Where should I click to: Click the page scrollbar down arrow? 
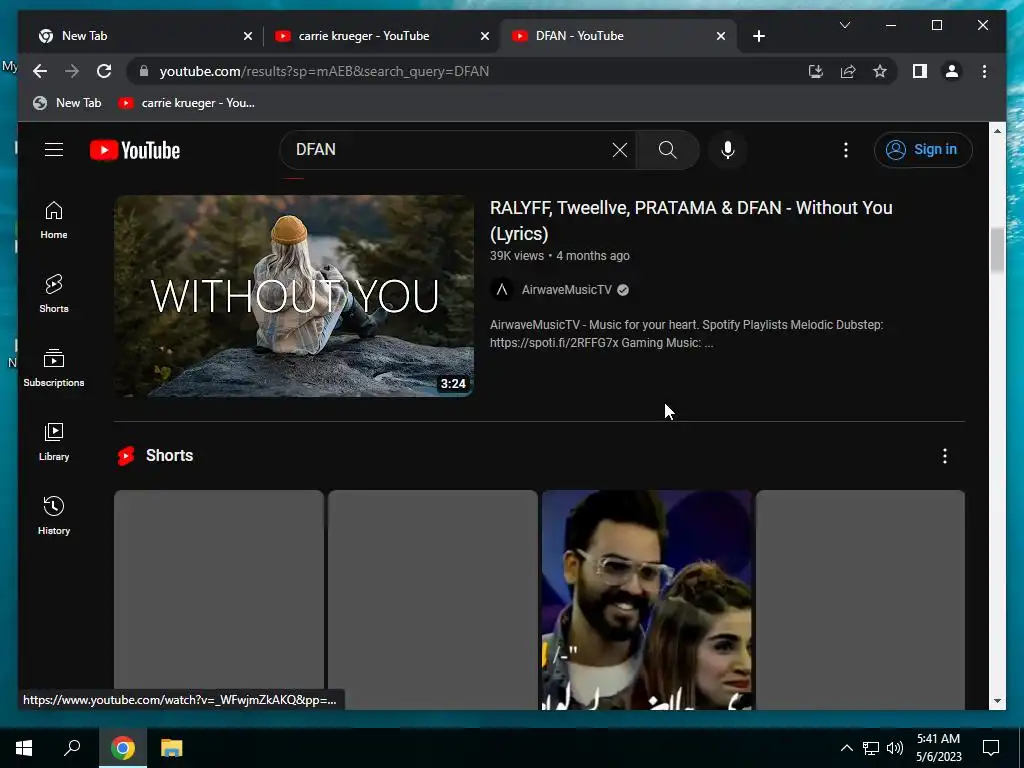click(997, 701)
